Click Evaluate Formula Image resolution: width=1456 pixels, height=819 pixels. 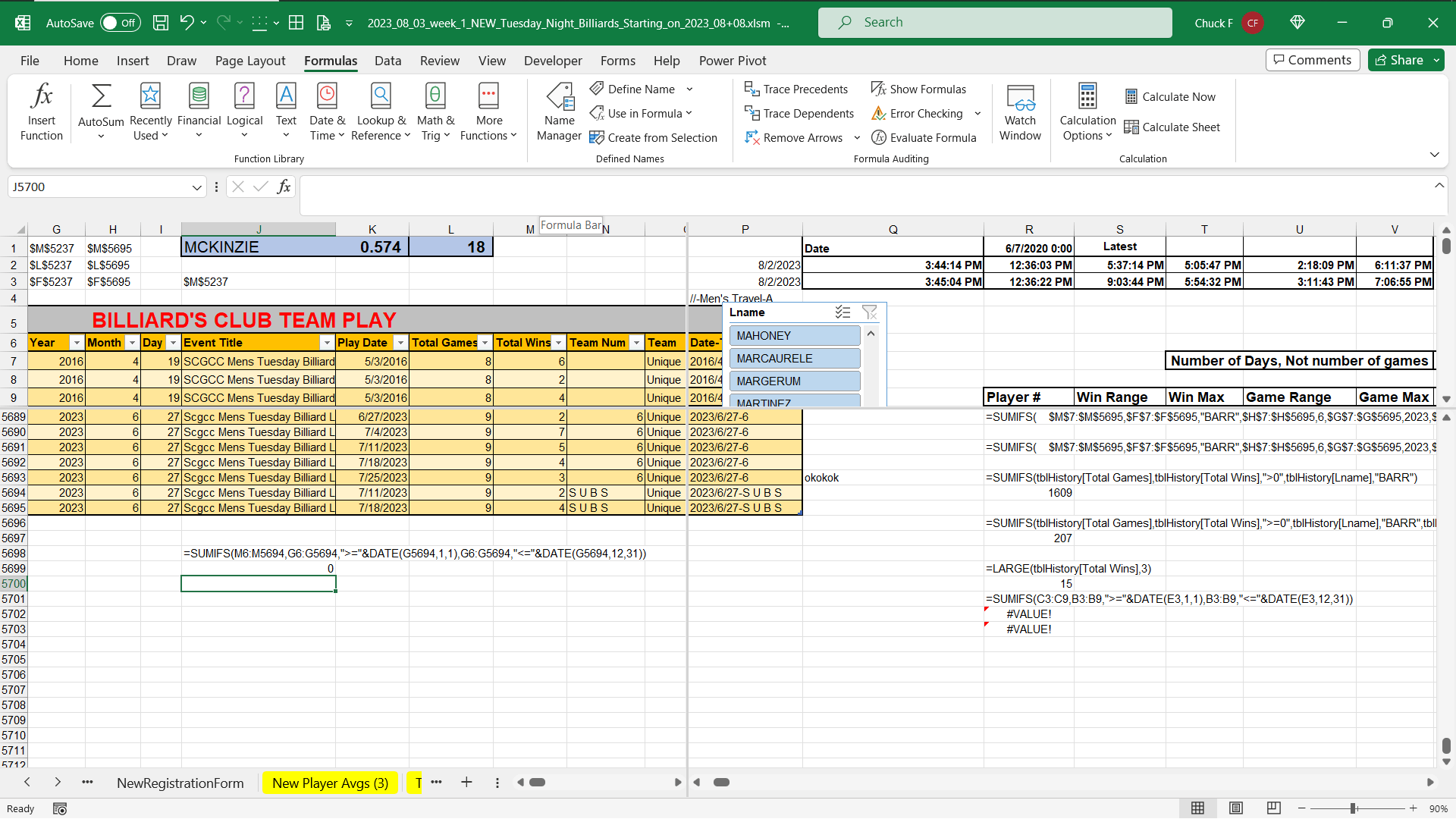coord(924,138)
